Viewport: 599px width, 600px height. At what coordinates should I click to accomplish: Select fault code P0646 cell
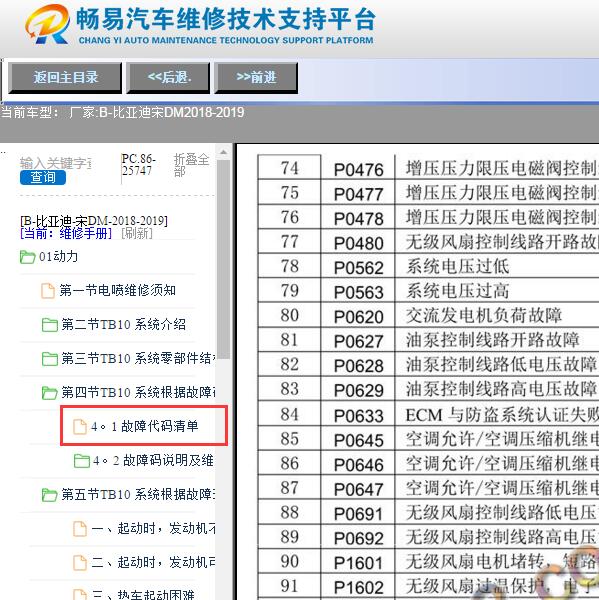coord(359,465)
